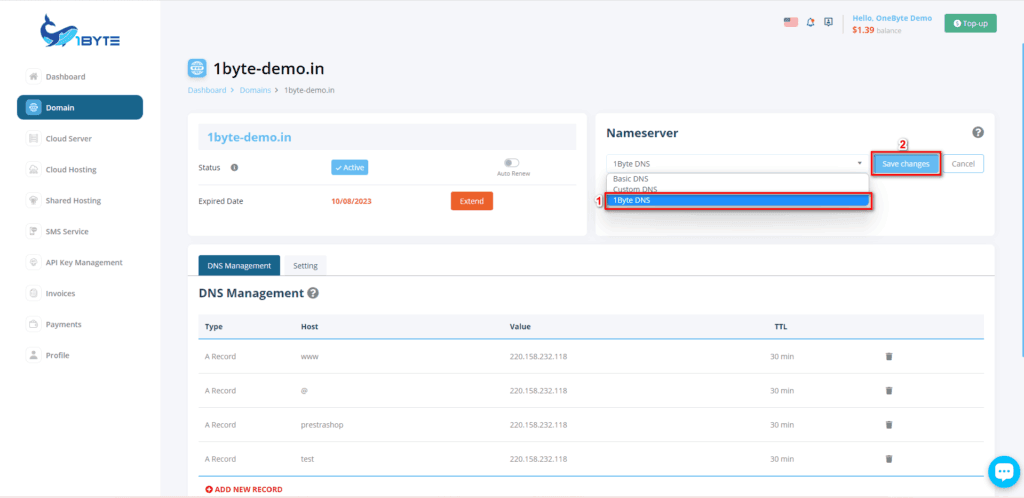The image size is (1024, 498).
Task: Click the orange Extend button
Action: [472, 201]
